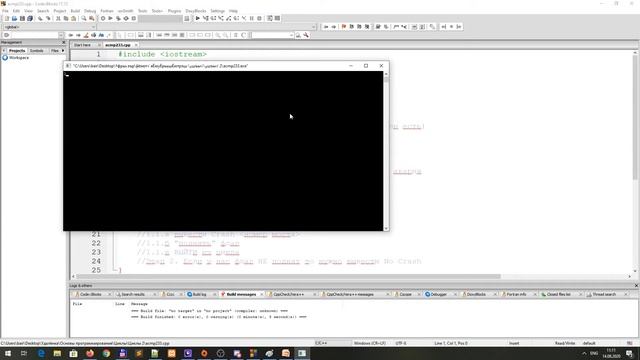Open the Build menu
640x360 pixels.
tap(76, 11)
